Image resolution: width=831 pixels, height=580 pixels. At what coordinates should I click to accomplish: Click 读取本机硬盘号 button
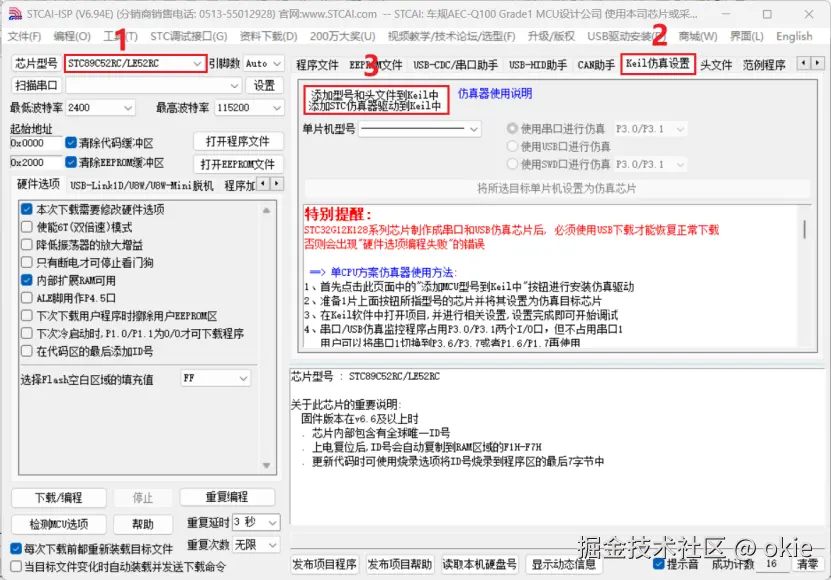480,564
